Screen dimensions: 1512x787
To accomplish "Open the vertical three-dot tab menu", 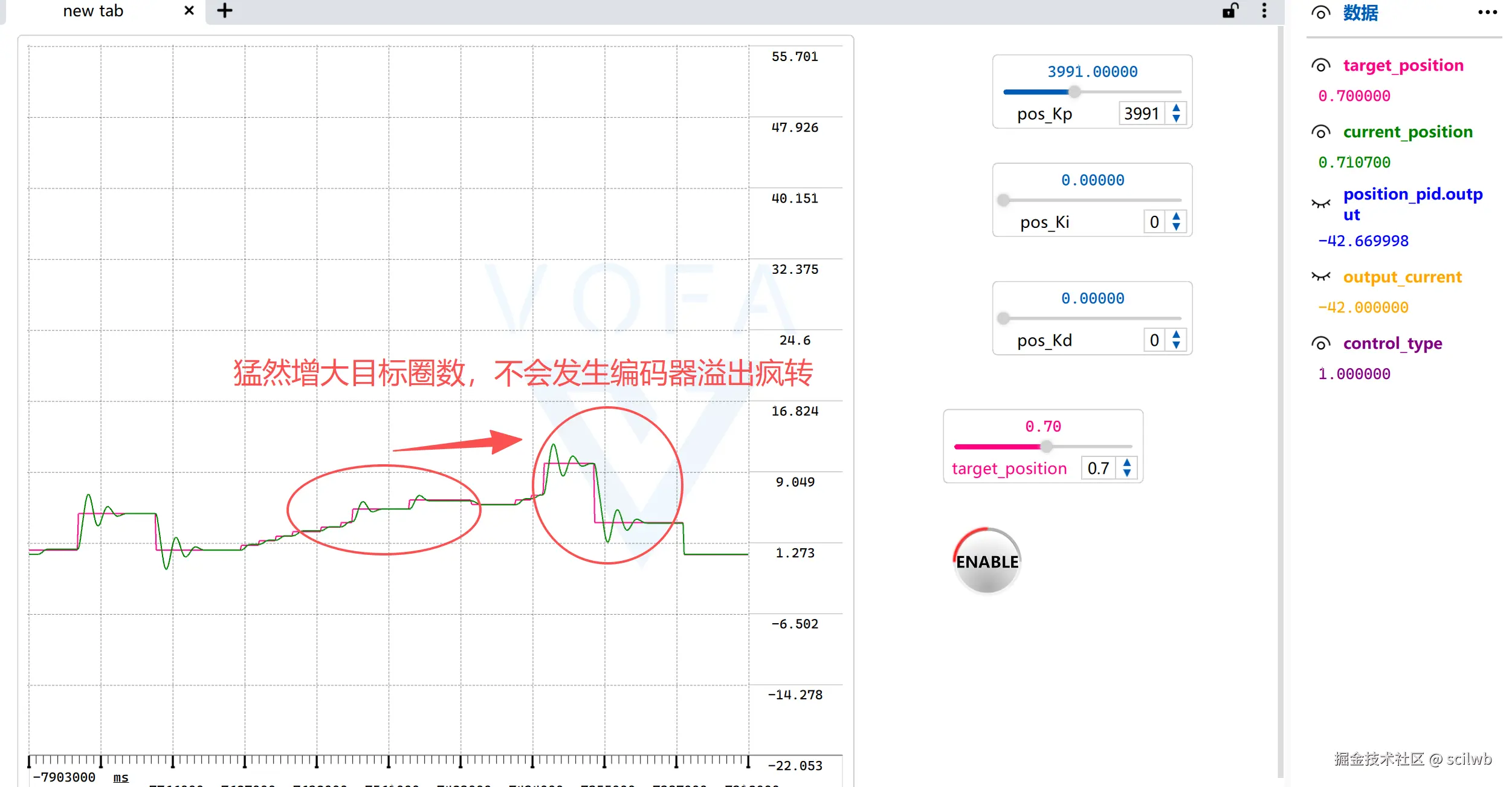I will [1264, 11].
